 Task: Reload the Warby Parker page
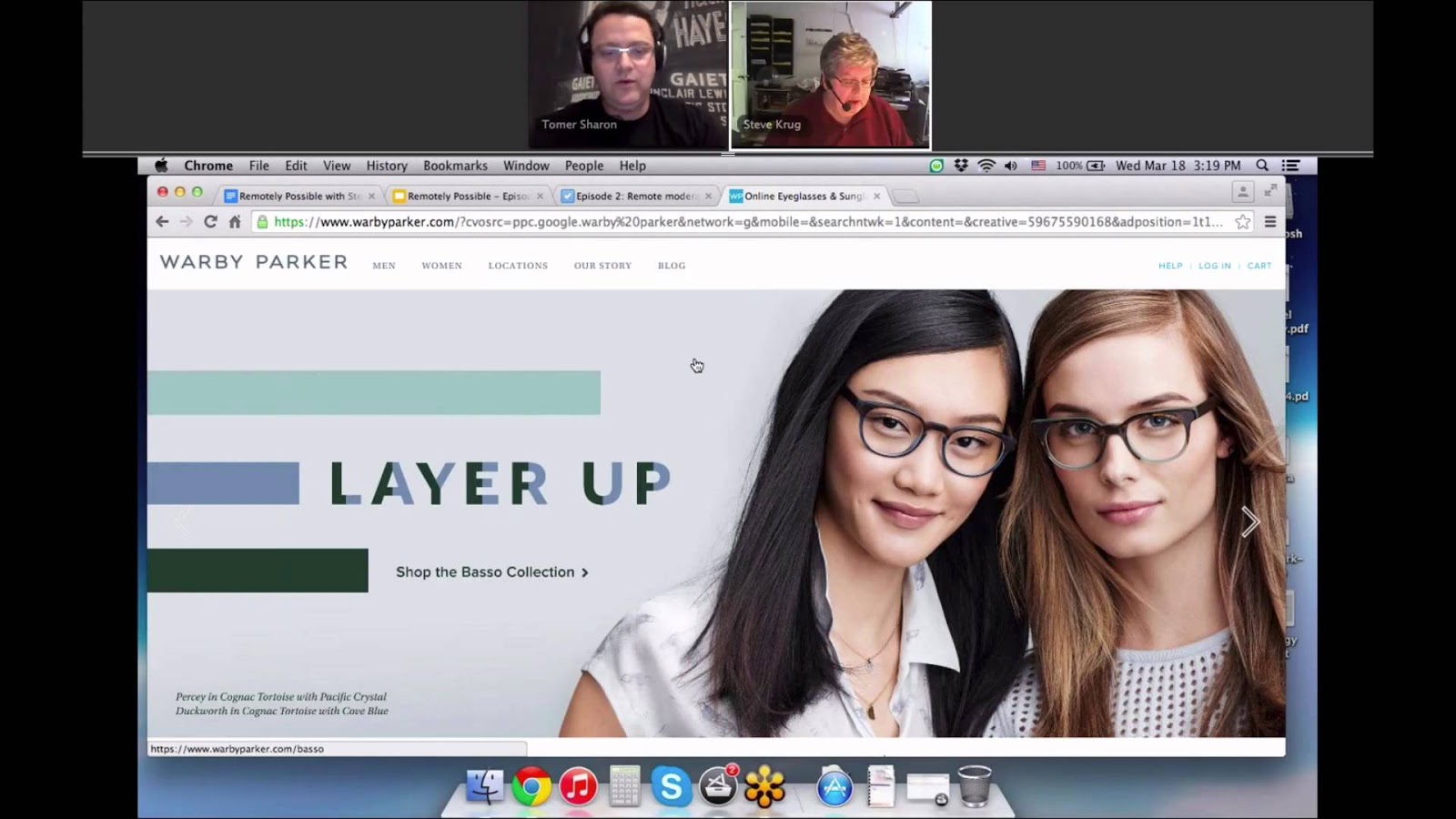pyautogui.click(x=210, y=222)
